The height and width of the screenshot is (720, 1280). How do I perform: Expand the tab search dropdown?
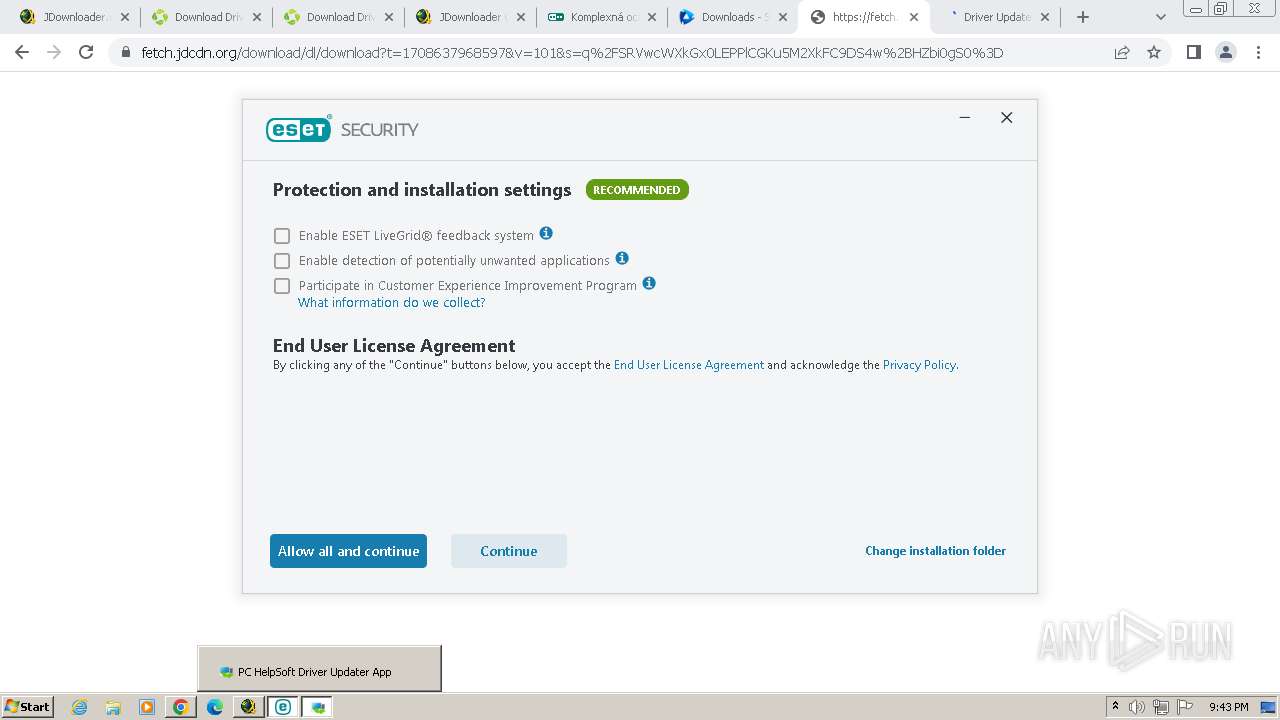click(1160, 17)
